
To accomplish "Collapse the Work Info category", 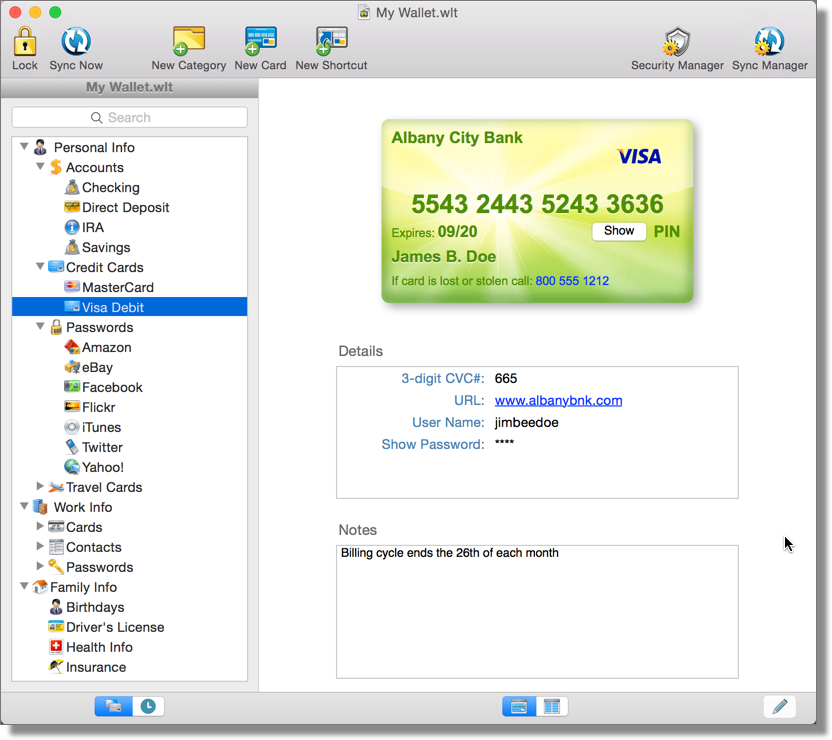I will tap(24, 506).
